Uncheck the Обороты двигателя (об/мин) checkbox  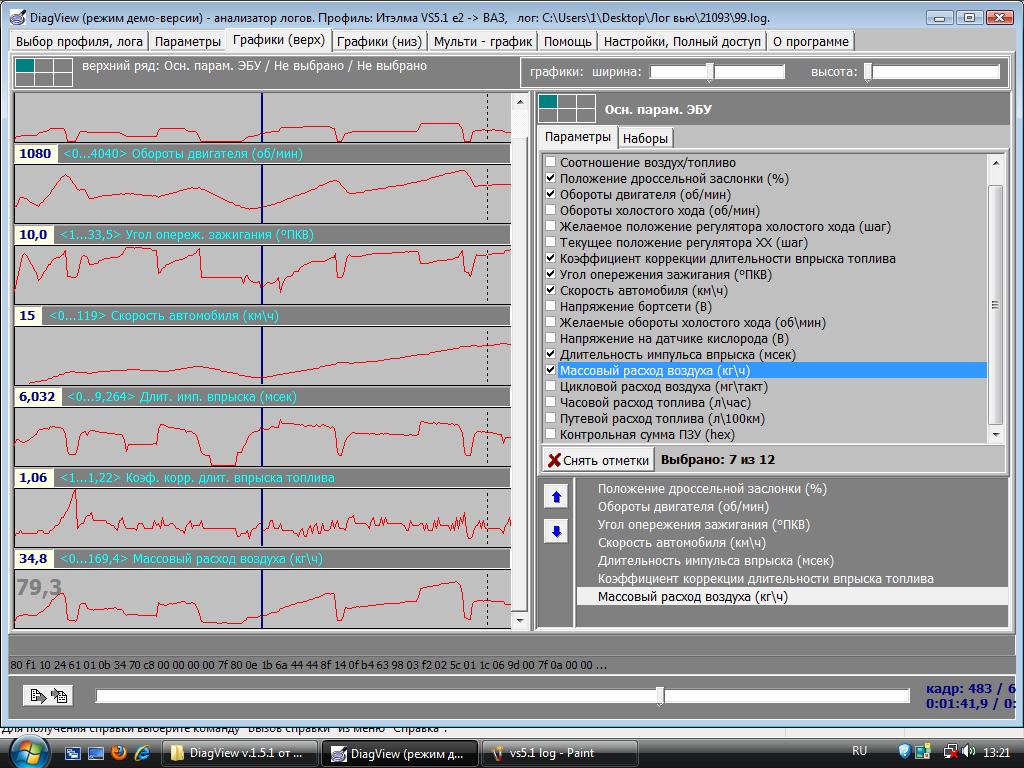pos(550,194)
